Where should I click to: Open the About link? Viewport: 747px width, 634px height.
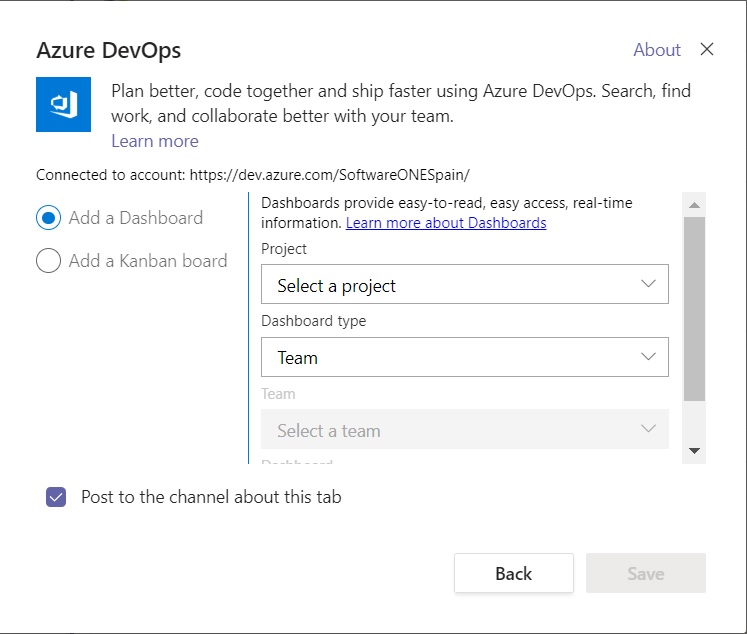tap(656, 50)
